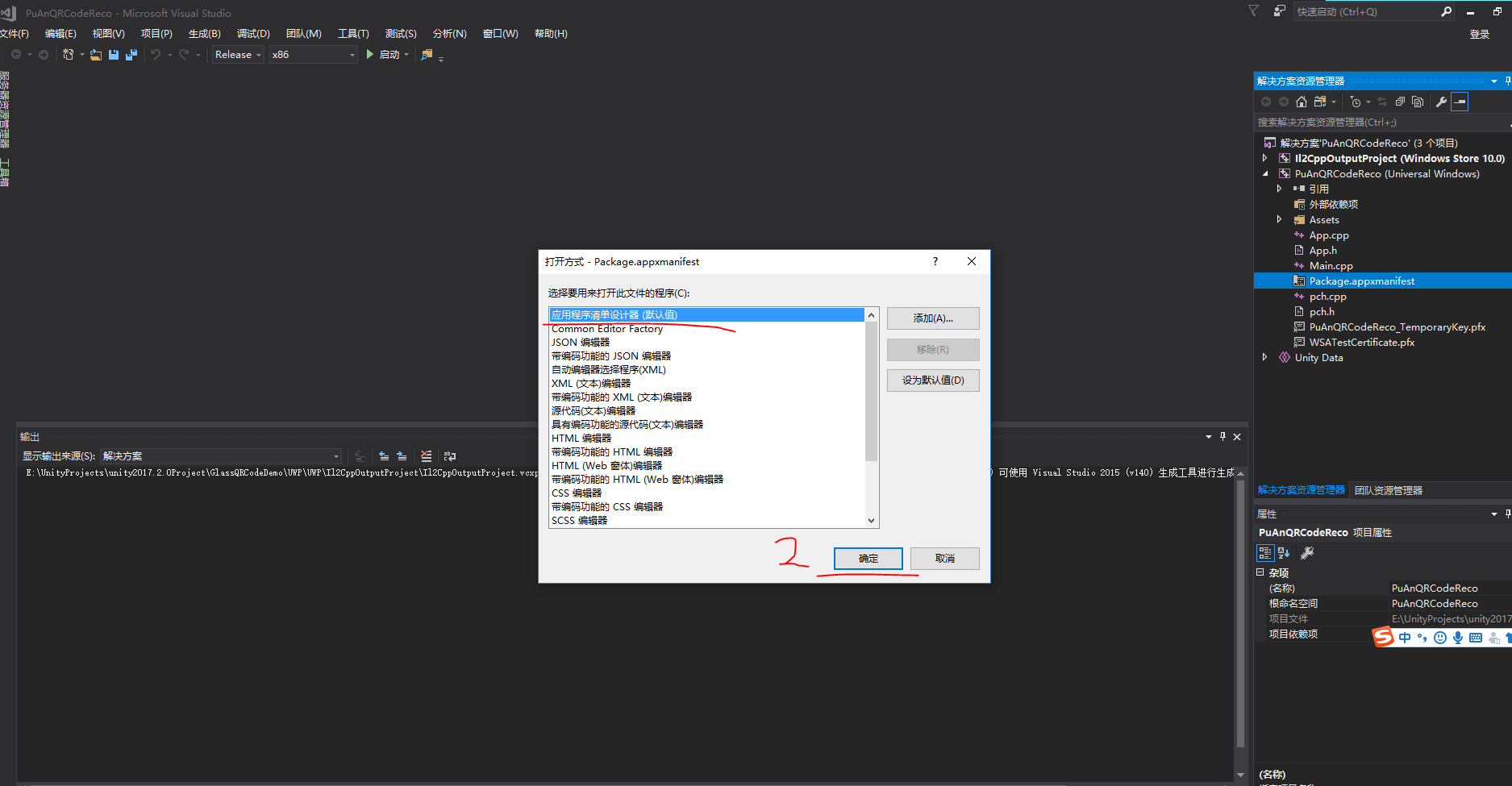
Task: Switch to the 团队资源管理器 tab
Action: [1389, 490]
